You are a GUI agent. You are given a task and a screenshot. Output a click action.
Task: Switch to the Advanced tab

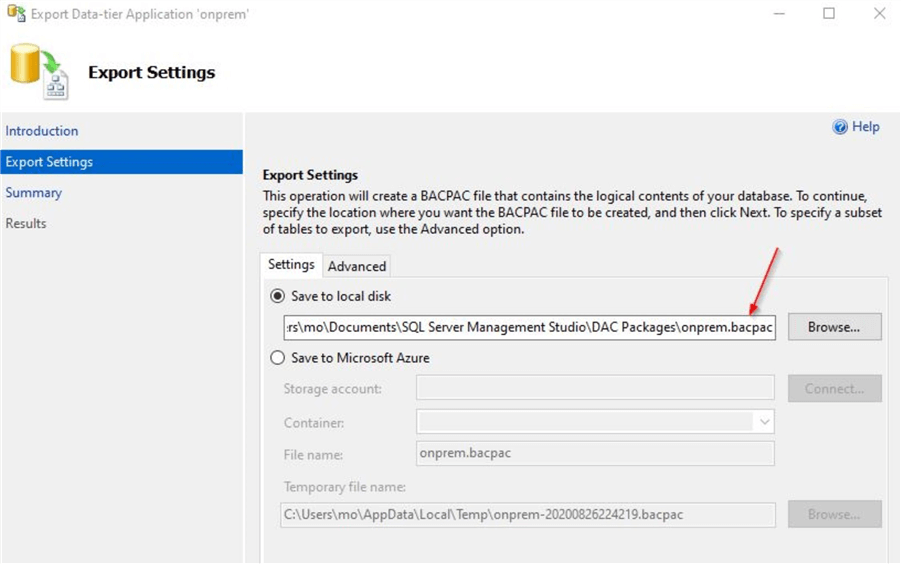click(357, 266)
